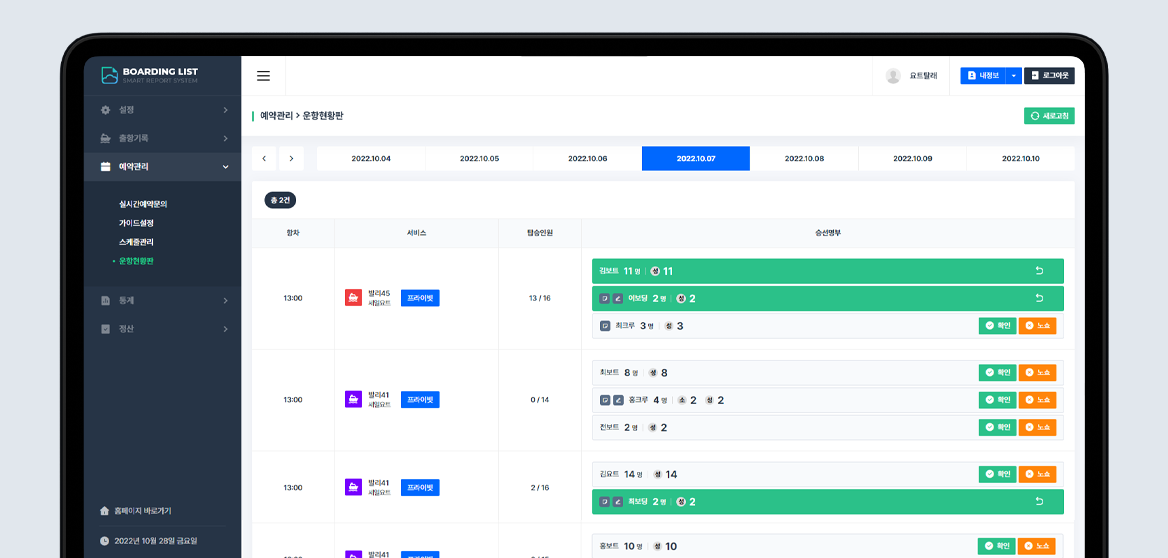Image resolution: width=1168 pixels, height=558 pixels.
Task: Advance dates with right arrow
Action: coord(291,158)
